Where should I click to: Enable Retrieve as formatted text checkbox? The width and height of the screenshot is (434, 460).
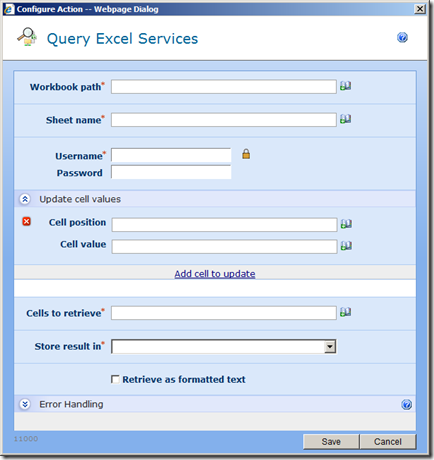tap(115, 379)
